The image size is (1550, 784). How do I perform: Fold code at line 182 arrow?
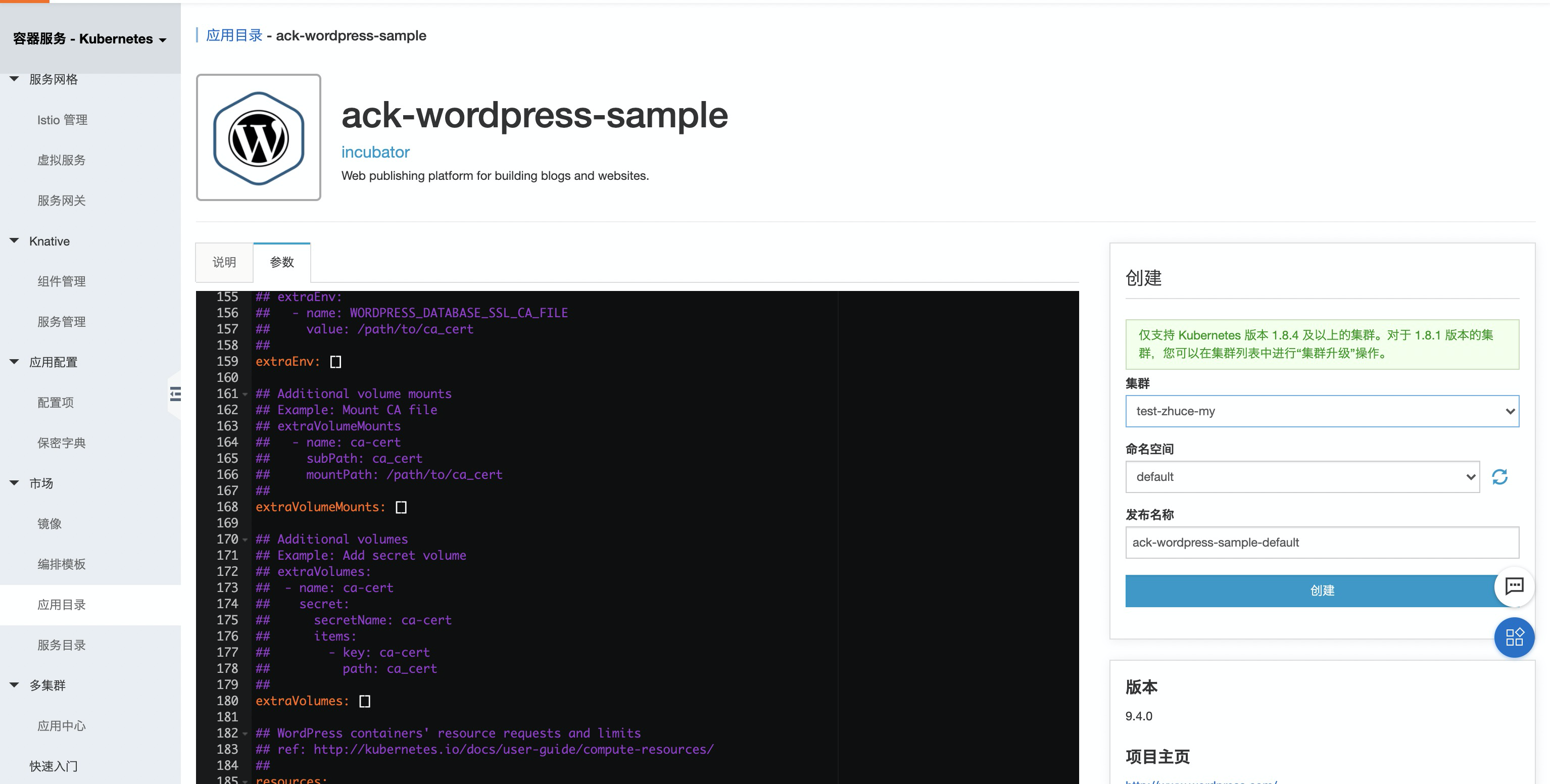pyautogui.click(x=245, y=734)
